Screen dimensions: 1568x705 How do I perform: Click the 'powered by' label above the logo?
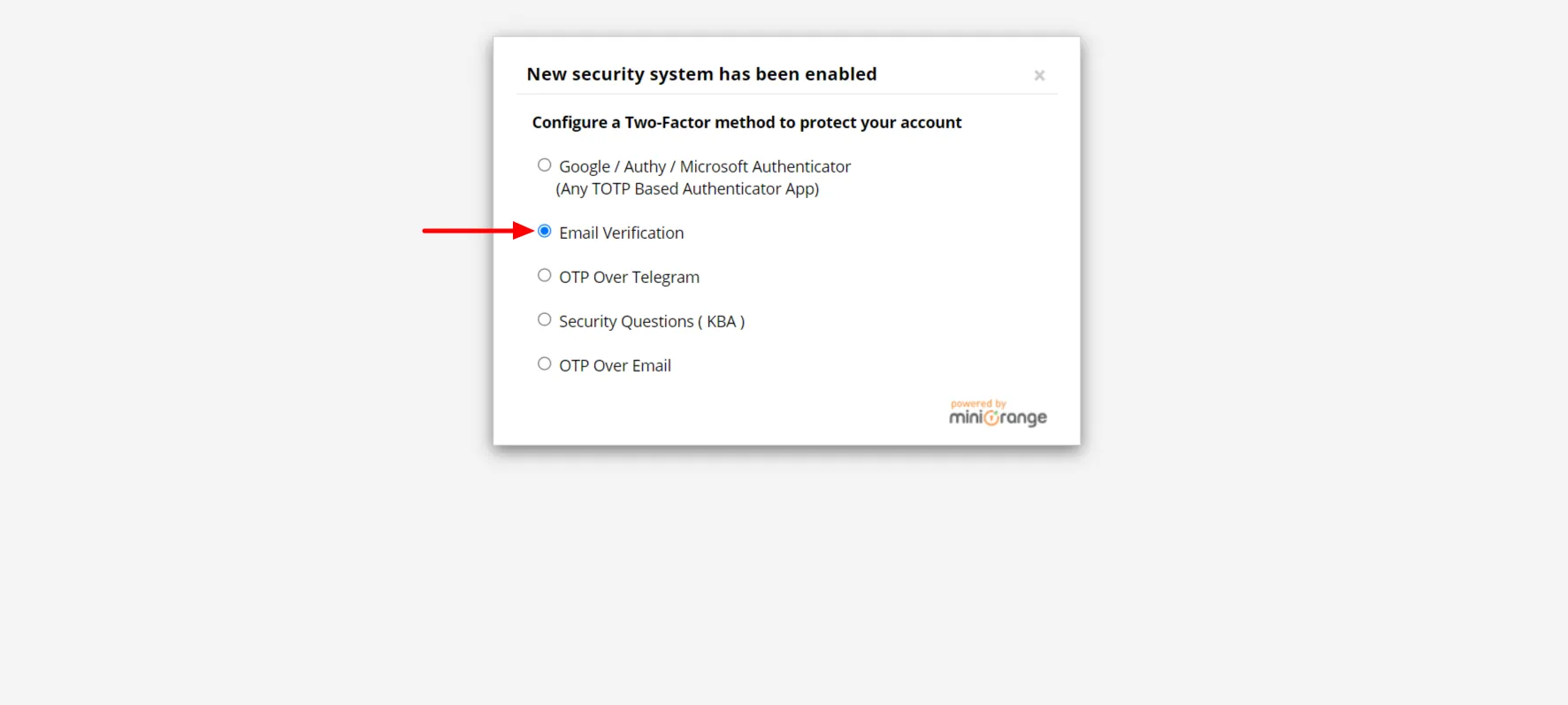[x=978, y=402]
